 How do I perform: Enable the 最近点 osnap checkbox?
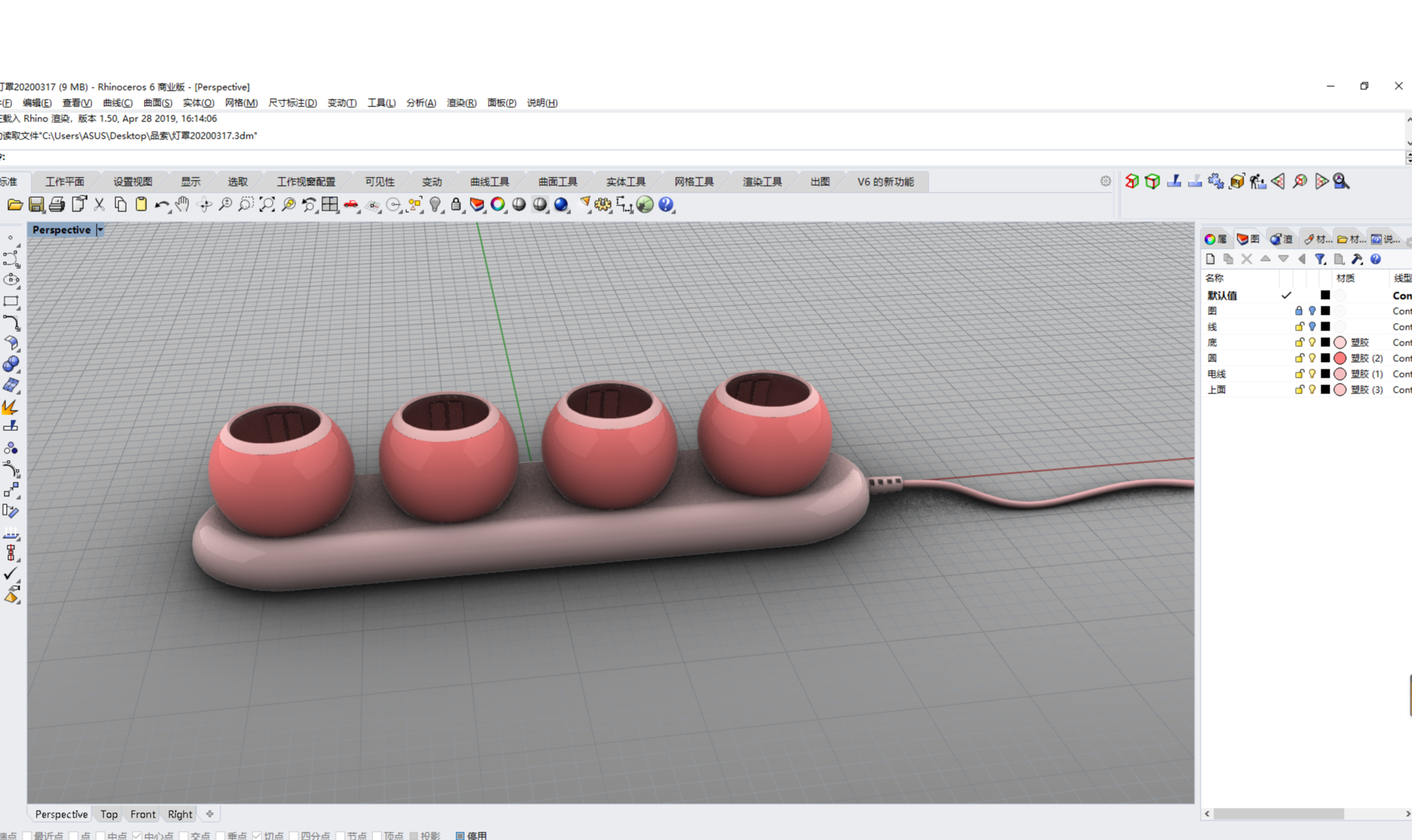click(27, 836)
